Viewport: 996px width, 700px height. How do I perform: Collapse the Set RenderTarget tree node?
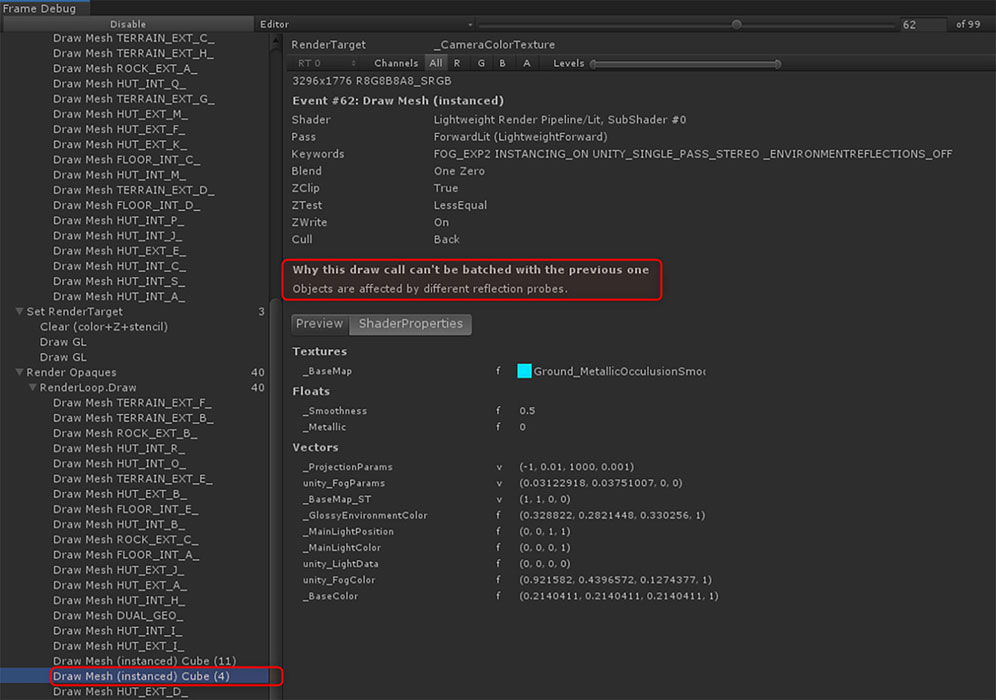(19, 312)
